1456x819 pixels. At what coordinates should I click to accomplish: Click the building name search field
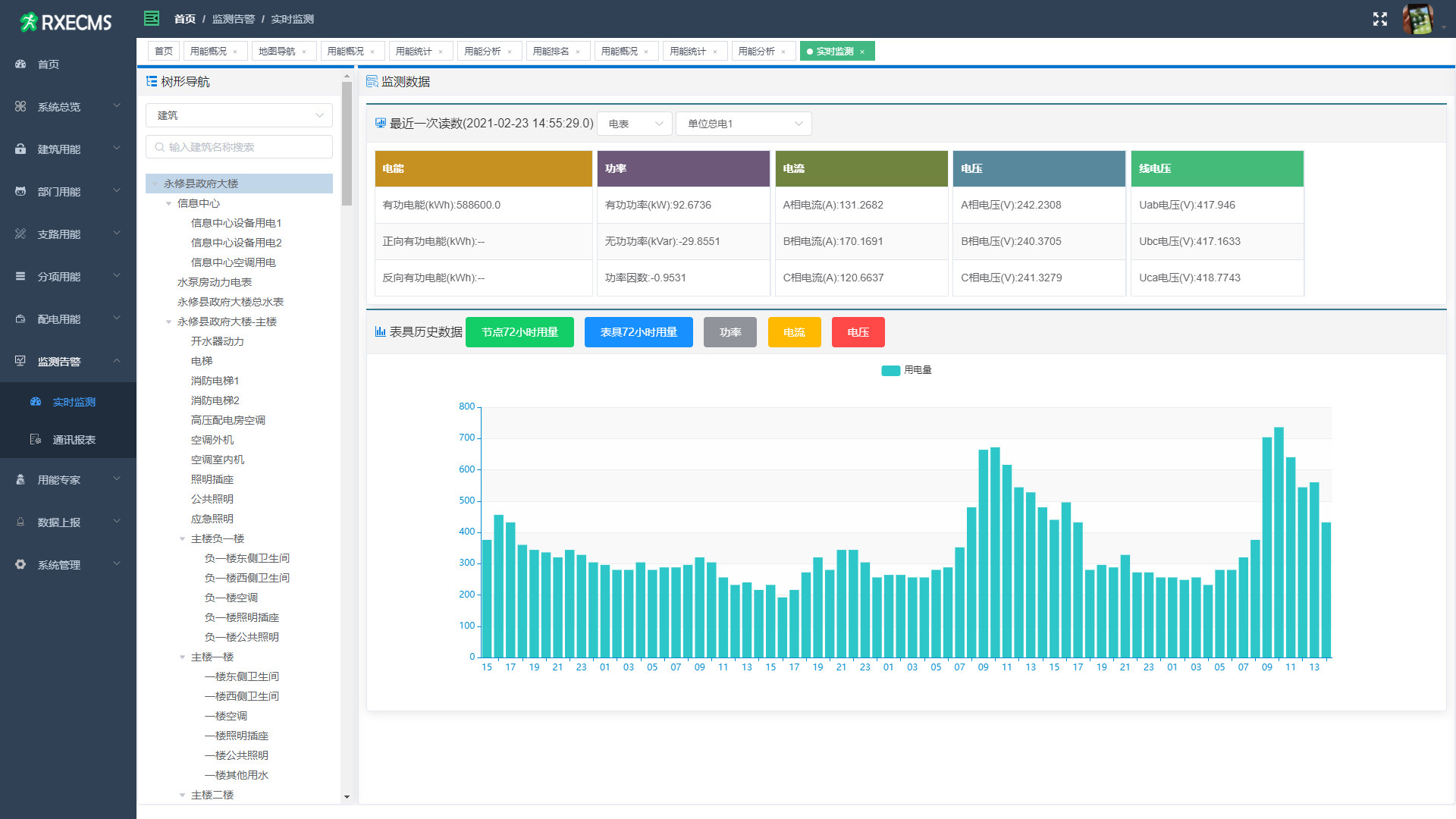(239, 147)
